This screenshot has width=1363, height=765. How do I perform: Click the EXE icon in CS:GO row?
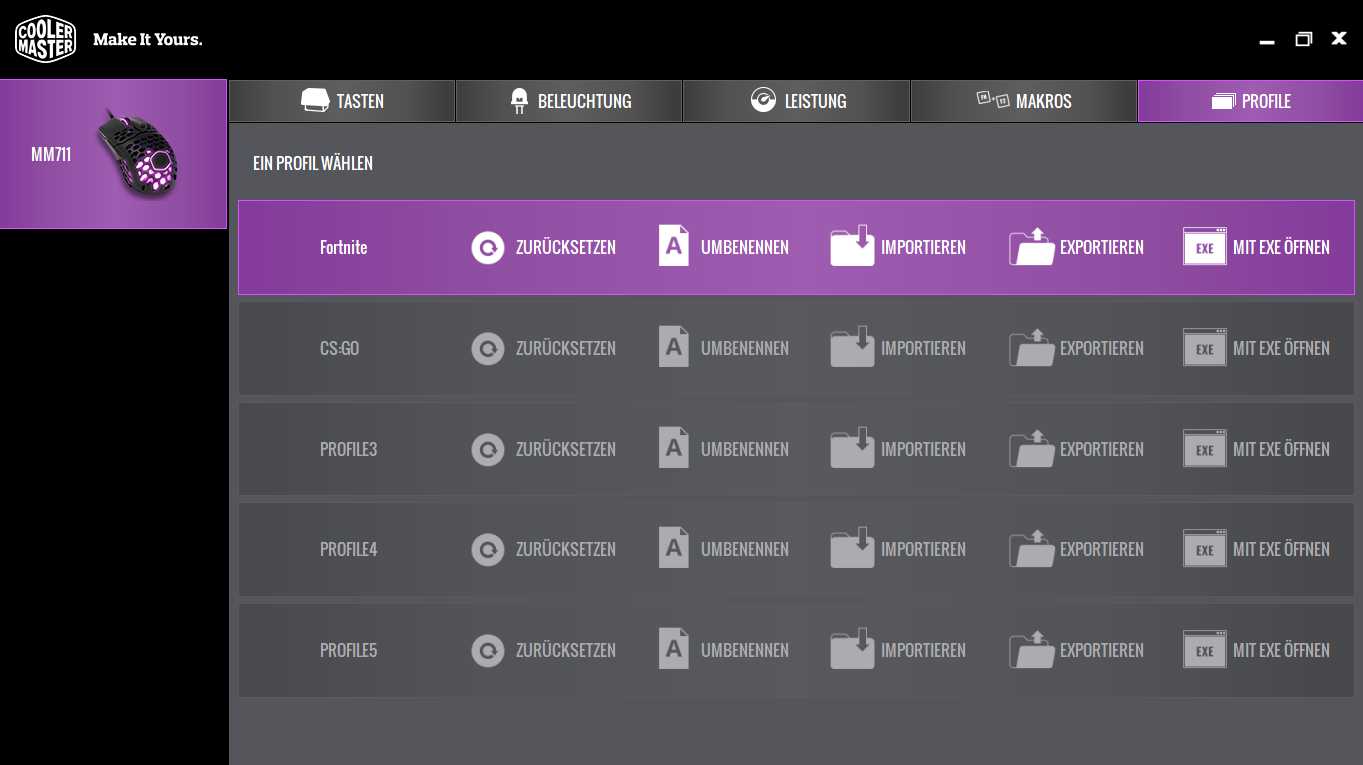1205,347
